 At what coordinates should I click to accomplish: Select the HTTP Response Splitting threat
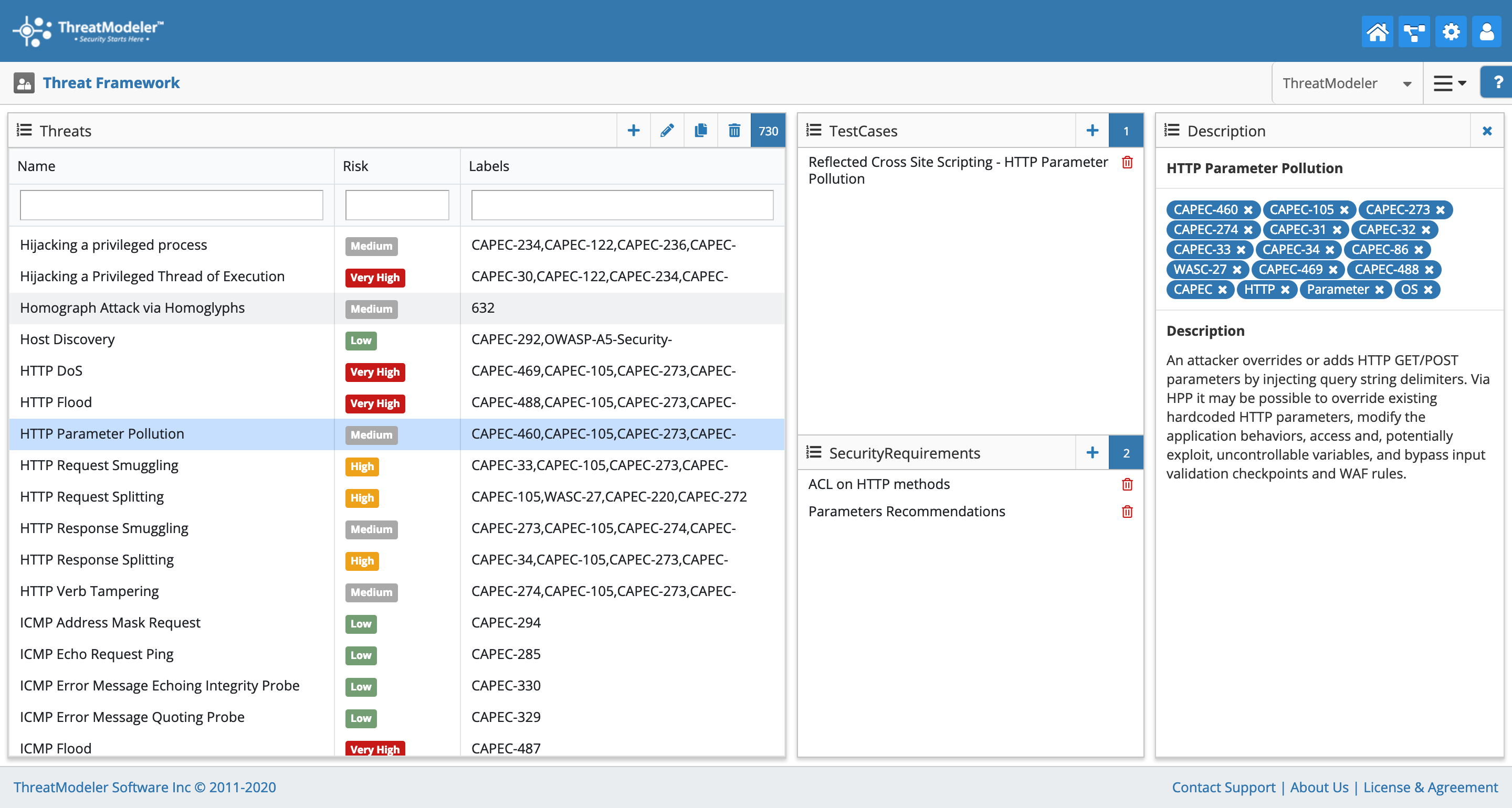[x=397, y=560]
